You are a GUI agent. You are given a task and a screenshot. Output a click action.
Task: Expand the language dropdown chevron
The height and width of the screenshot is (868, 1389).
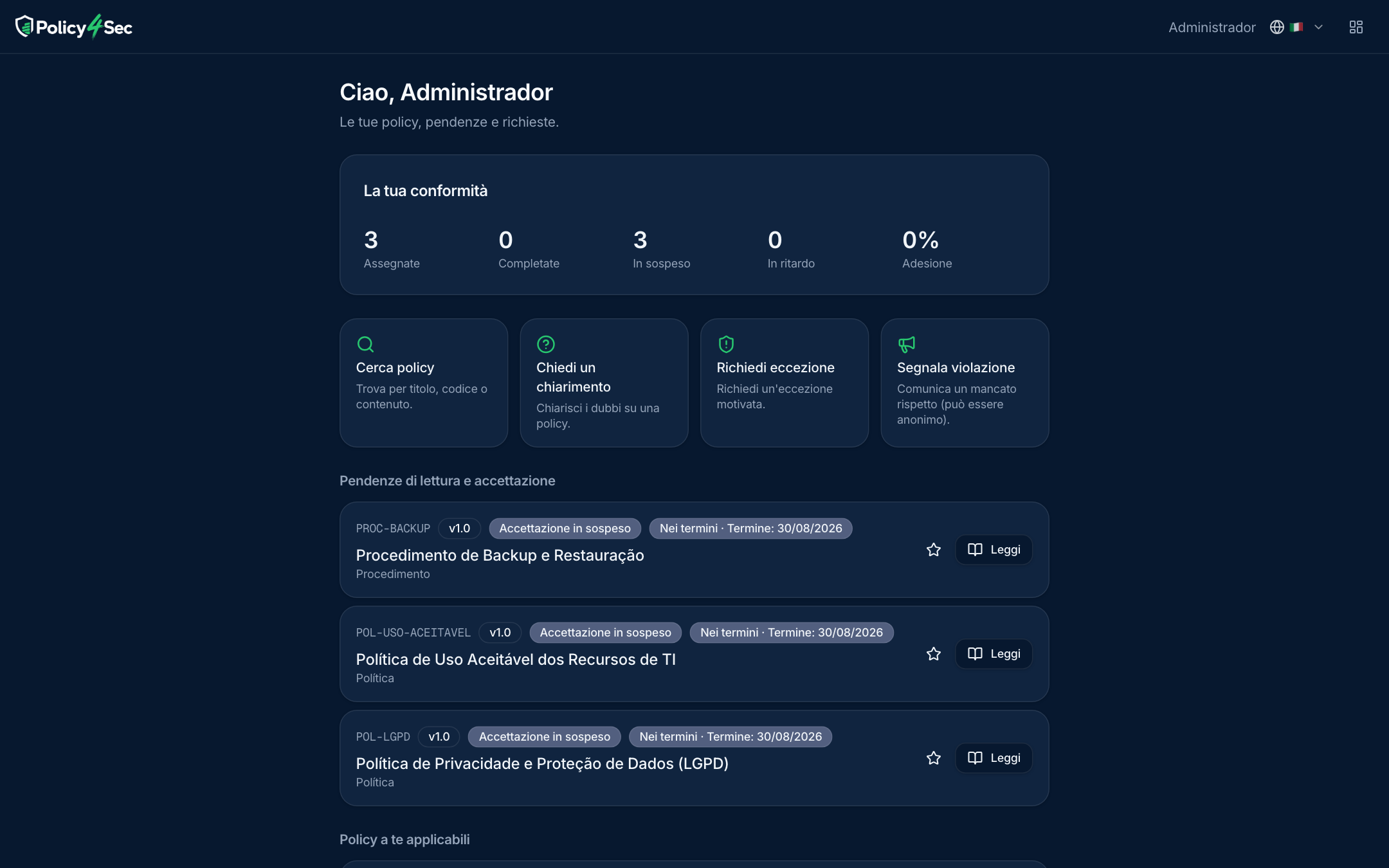[x=1318, y=27]
